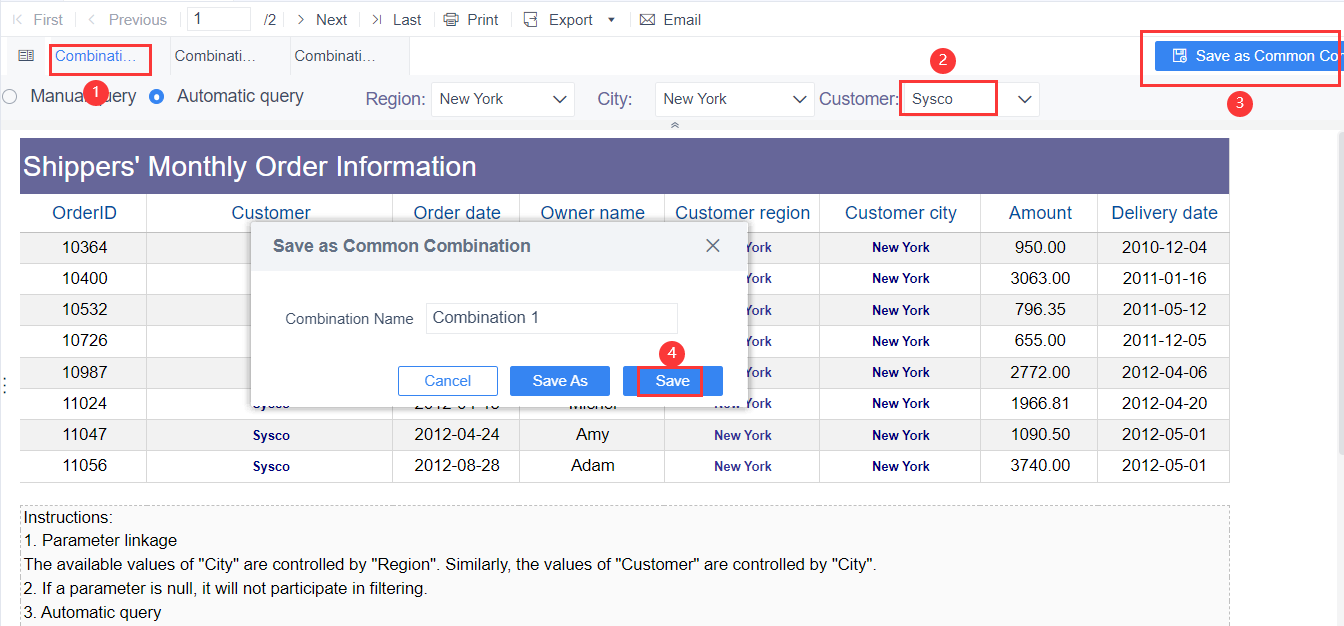The height and width of the screenshot is (626, 1344).
Task: Select the Automatic query radio button
Action: 157,96
